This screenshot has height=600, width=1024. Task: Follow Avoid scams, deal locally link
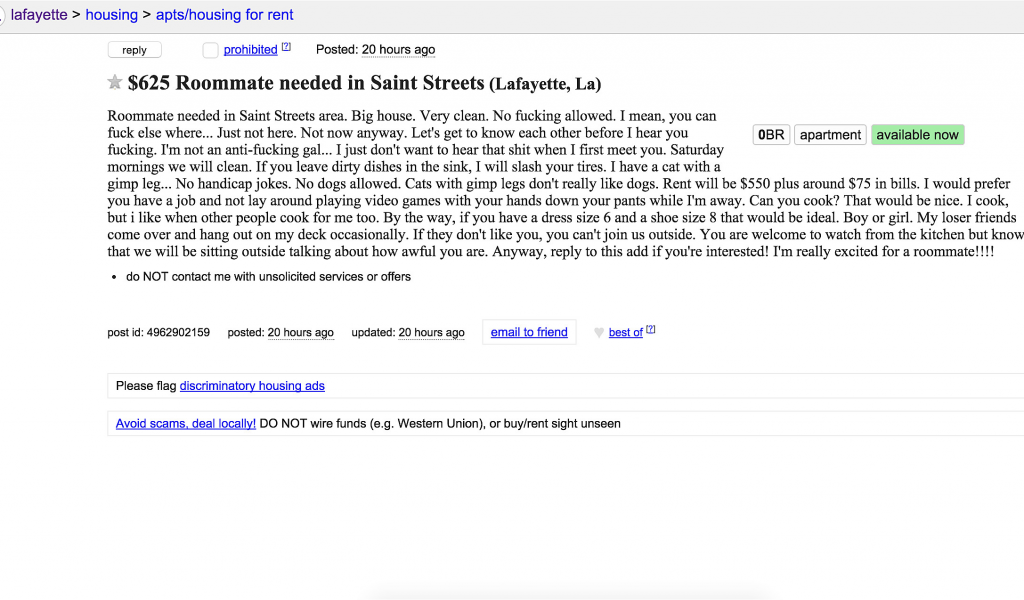tap(185, 424)
